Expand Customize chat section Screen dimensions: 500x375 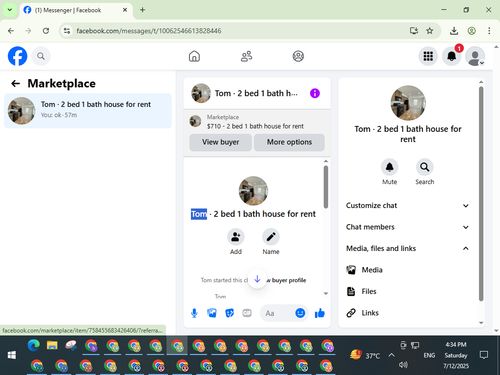[407, 205]
